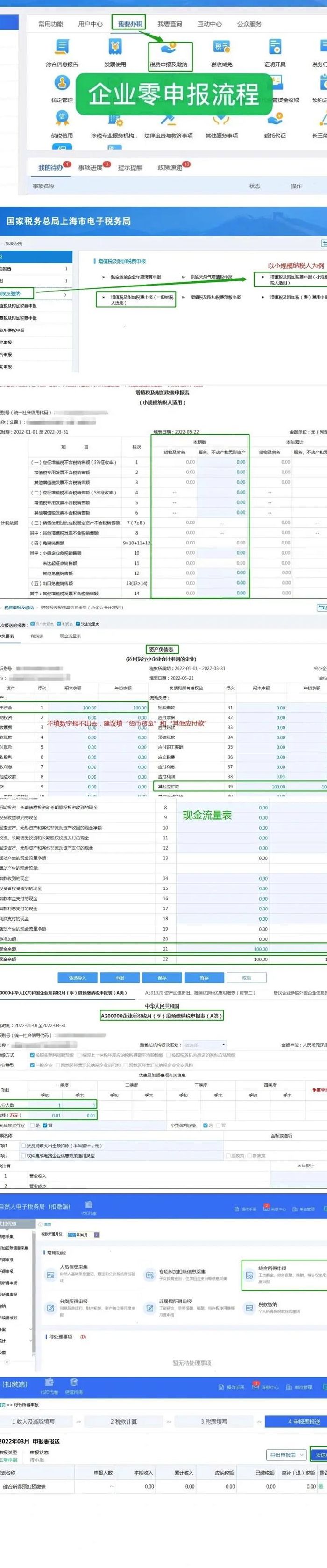Screen dimensions: 327x1568
Task: Toggle 利润表 checkbox
Action: point(58,624)
